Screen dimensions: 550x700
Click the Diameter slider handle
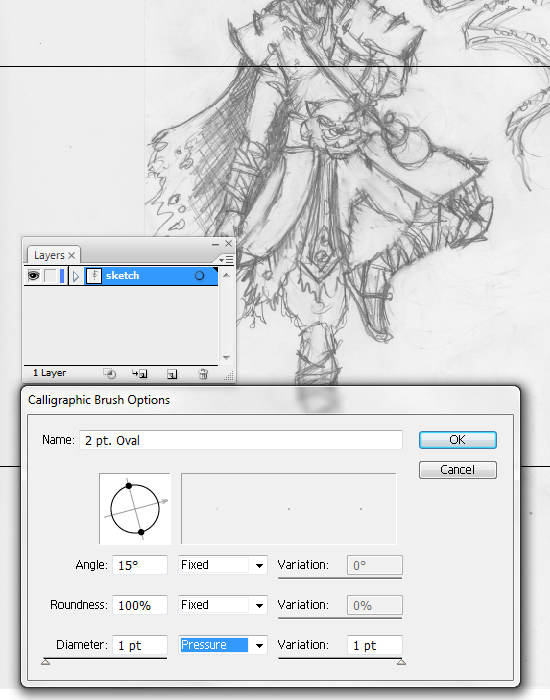tap(46, 662)
